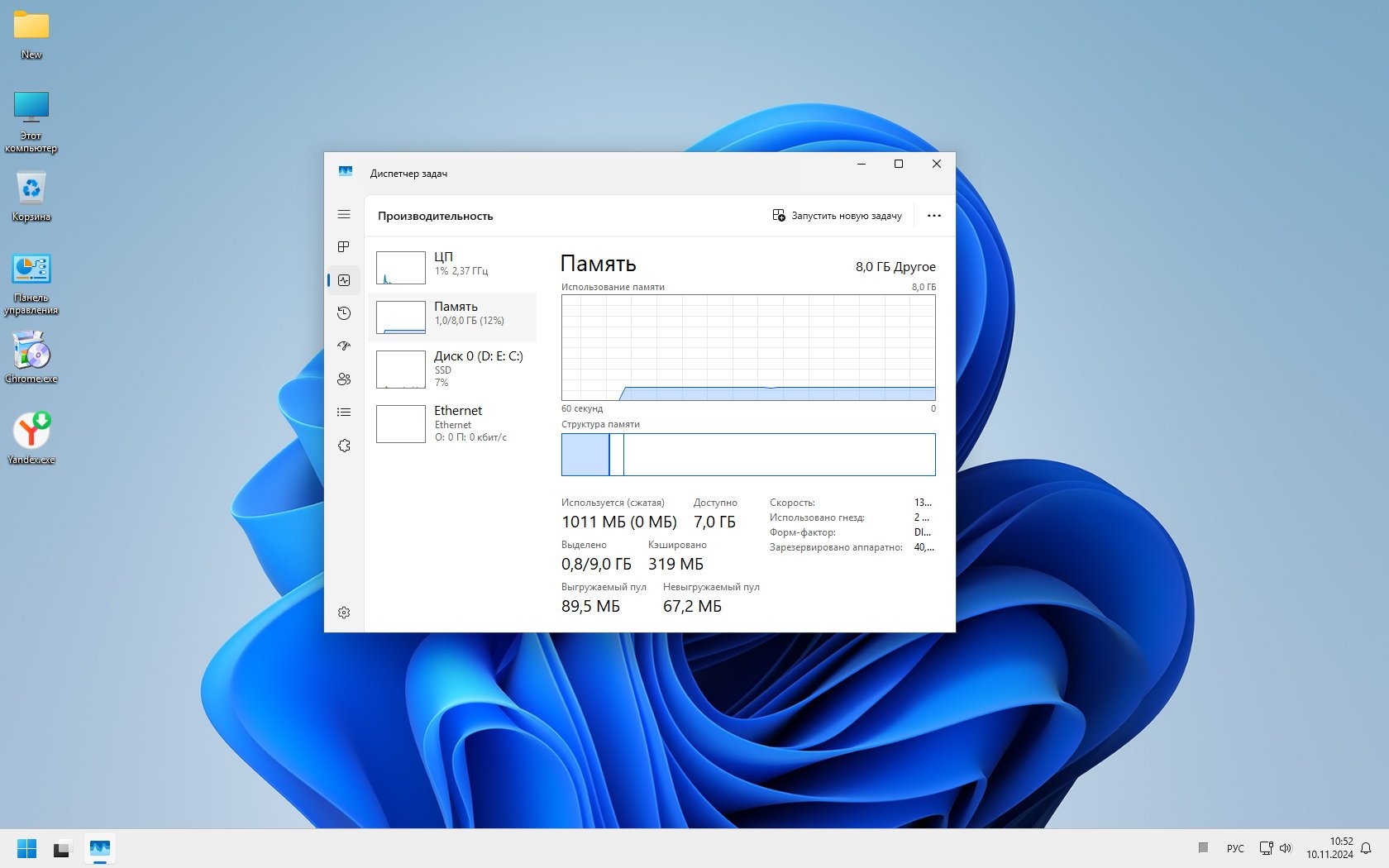
Task: Expand the hamburger navigation menu
Action: pyautogui.click(x=344, y=214)
